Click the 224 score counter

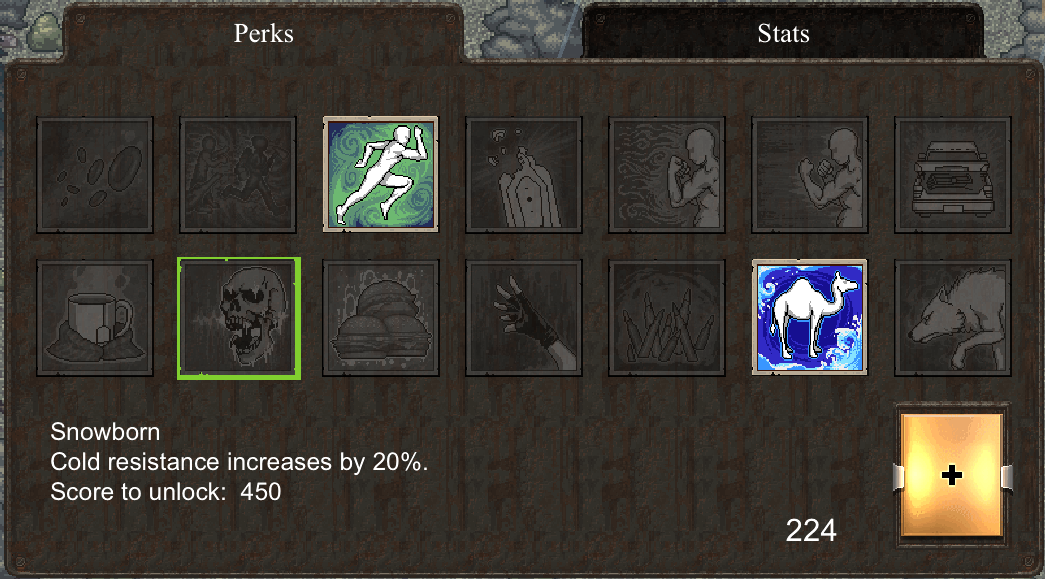pyautogui.click(x=810, y=531)
